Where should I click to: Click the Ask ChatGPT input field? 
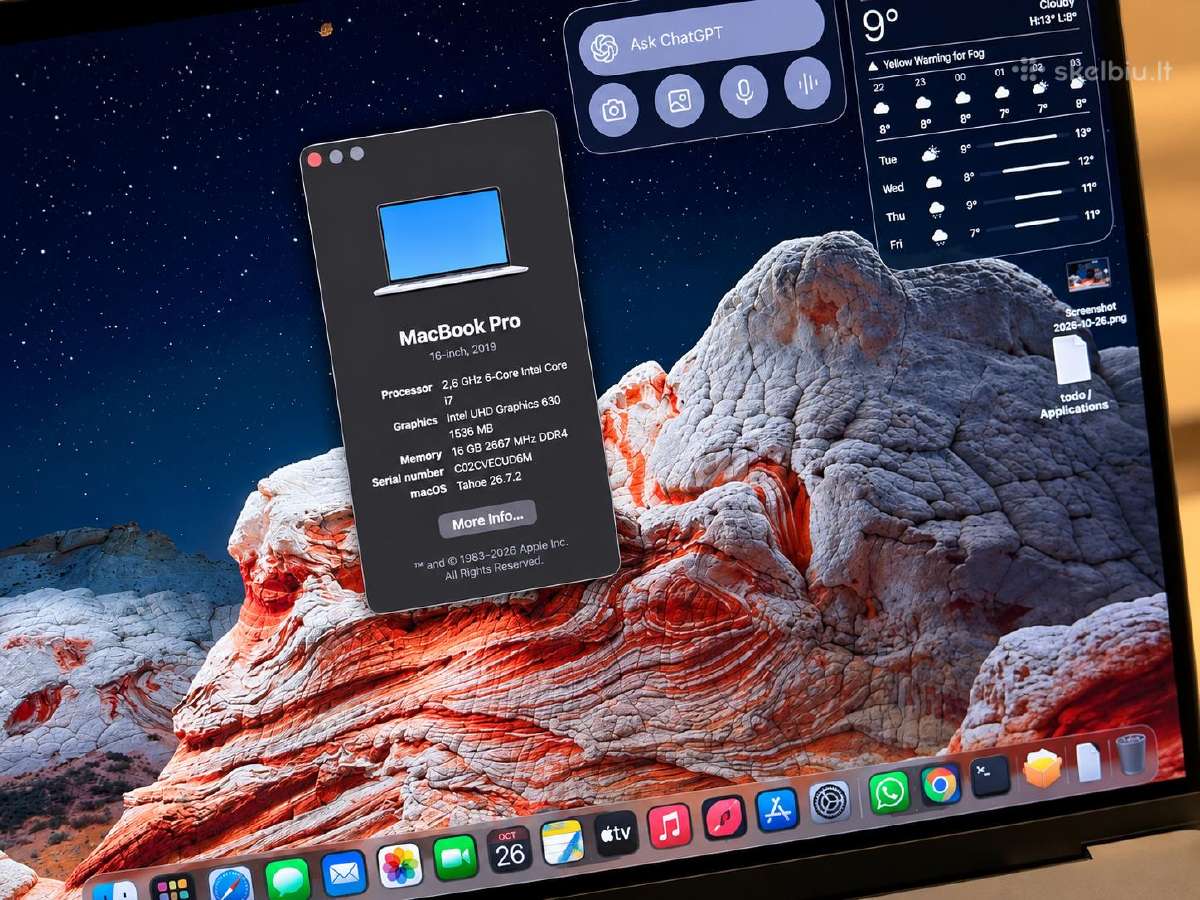pos(702,36)
